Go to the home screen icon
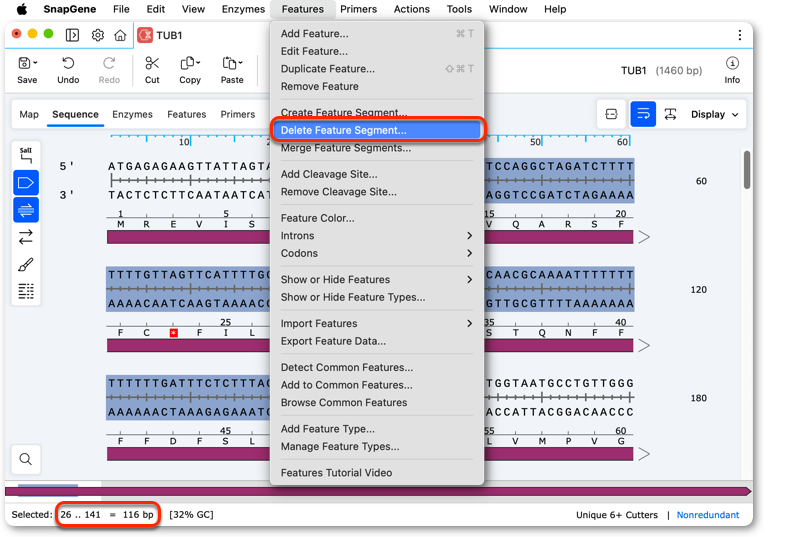Screen dimensions: 792x537 click(x=120, y=35)
